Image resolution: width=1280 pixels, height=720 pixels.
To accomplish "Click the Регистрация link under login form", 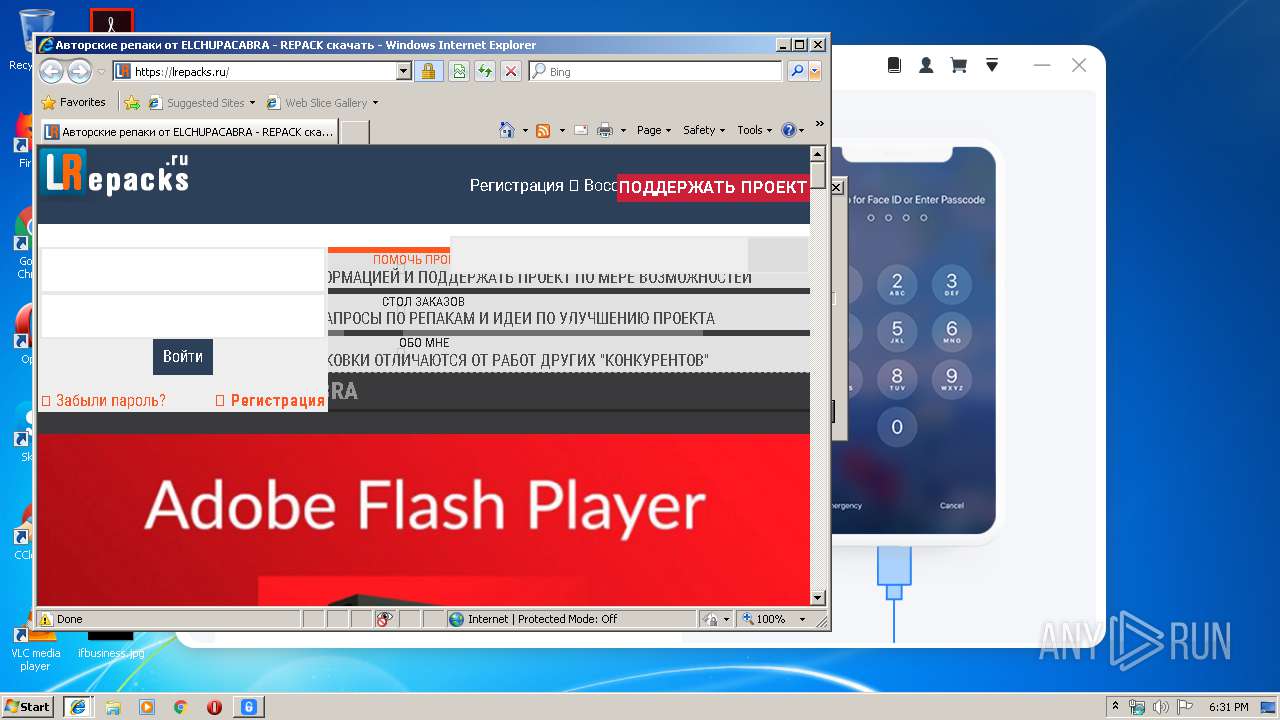I will pyautogui.click(x=277, y=401).
